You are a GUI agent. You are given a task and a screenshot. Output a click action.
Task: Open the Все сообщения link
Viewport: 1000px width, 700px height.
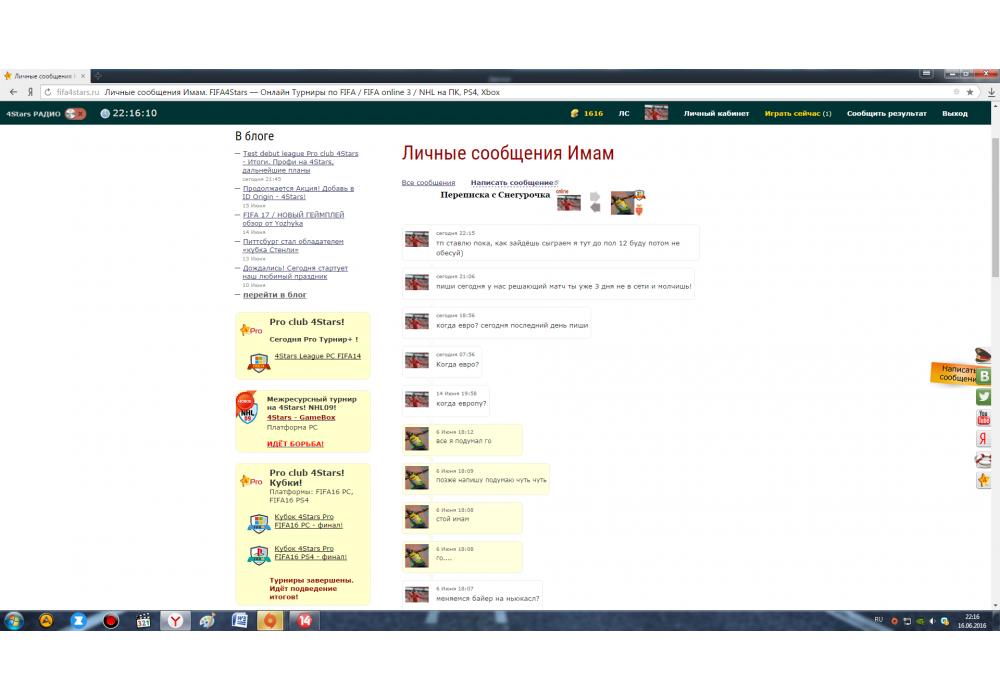428,183
